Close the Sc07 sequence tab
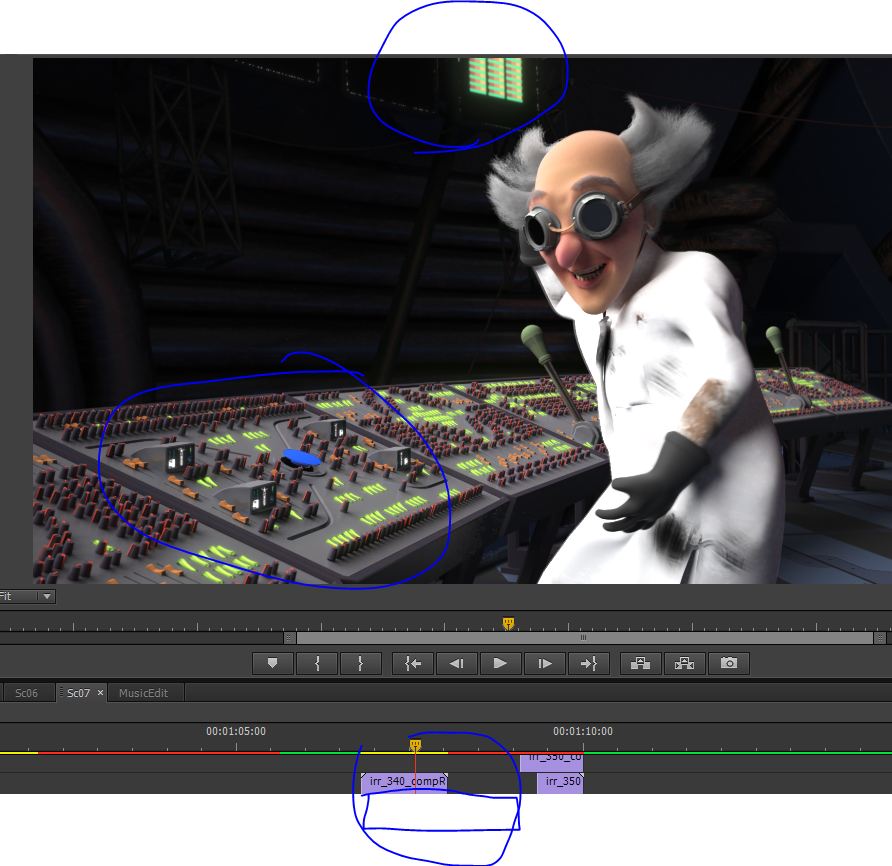 pos(100,693)
